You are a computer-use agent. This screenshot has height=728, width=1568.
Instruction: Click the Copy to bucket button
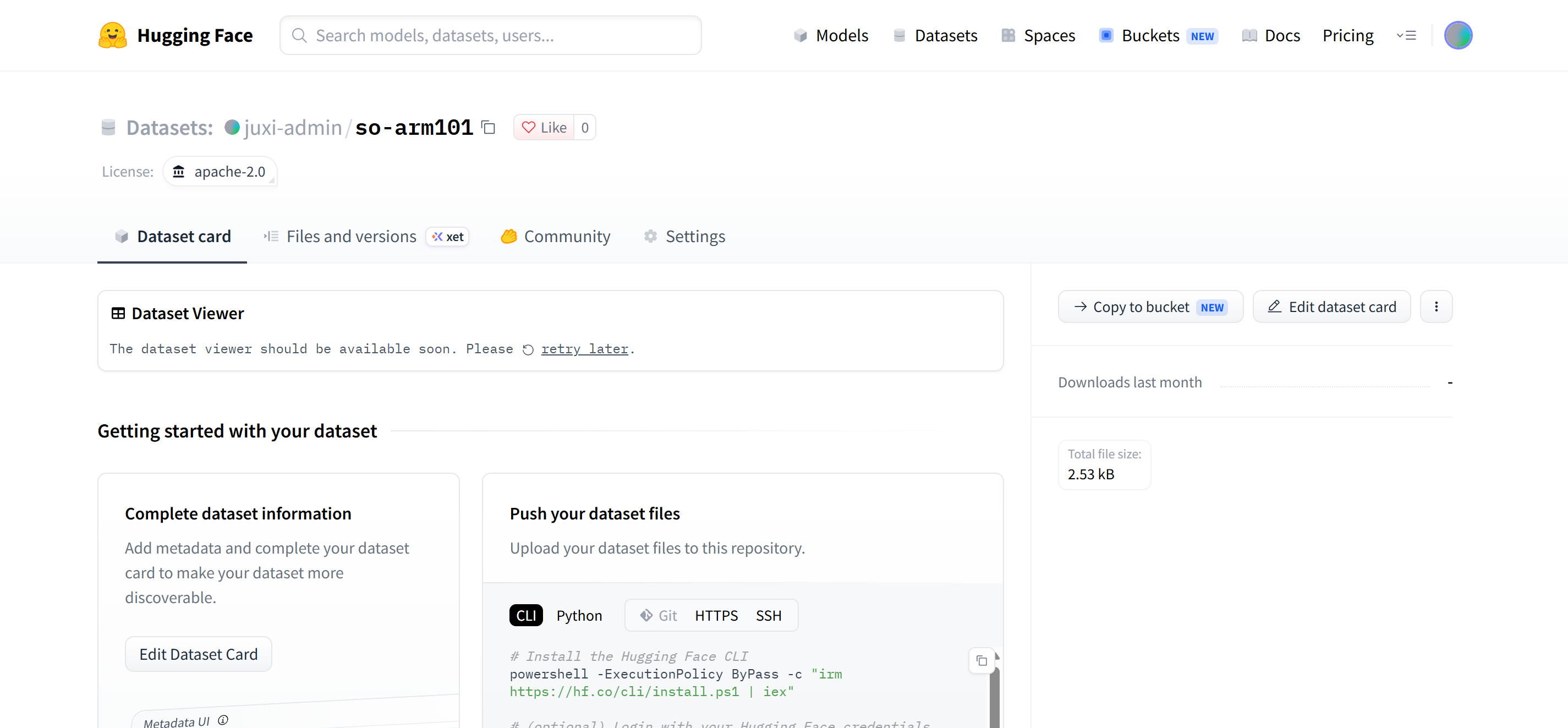coord(1150,307)
